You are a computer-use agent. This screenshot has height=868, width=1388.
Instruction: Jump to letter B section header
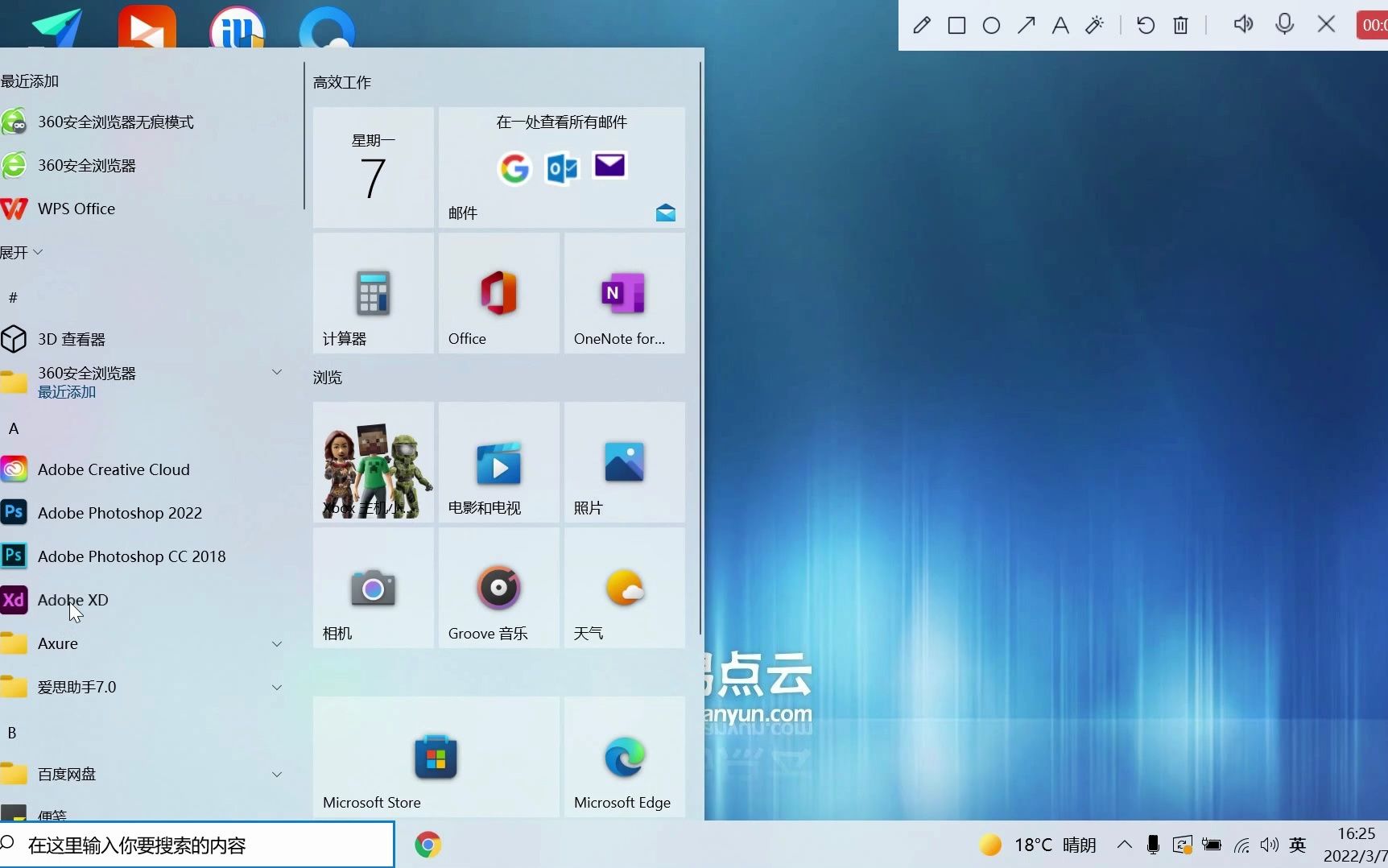coord(12,733)
